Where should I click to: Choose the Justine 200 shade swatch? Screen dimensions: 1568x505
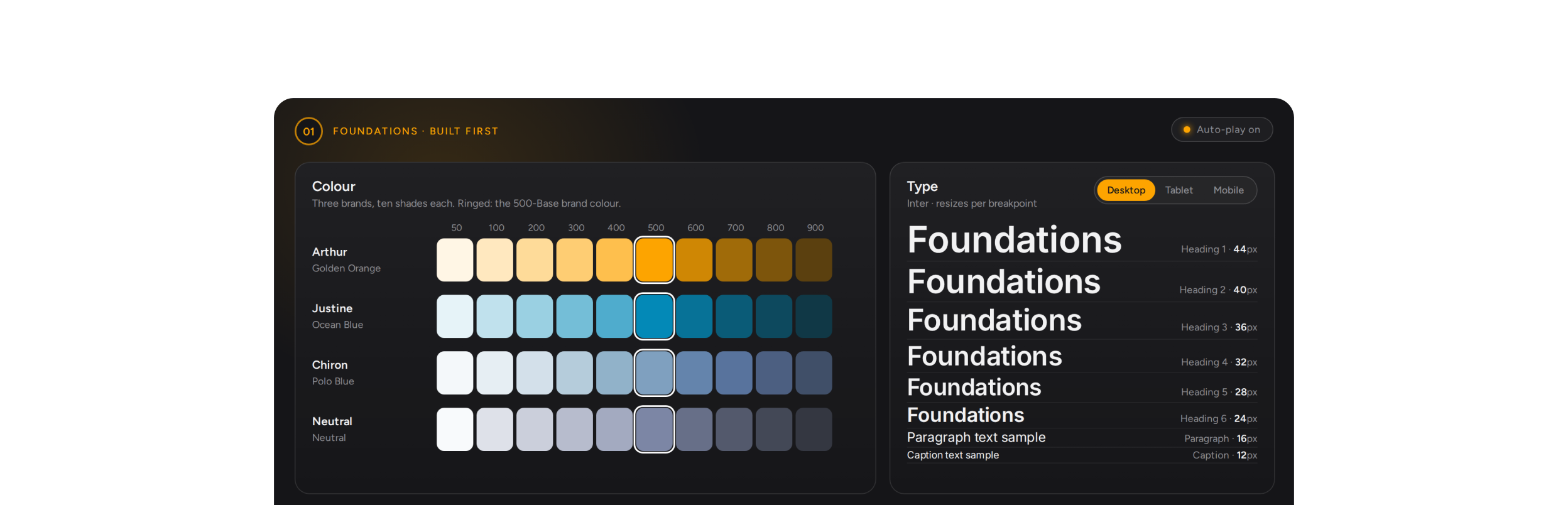535,317
